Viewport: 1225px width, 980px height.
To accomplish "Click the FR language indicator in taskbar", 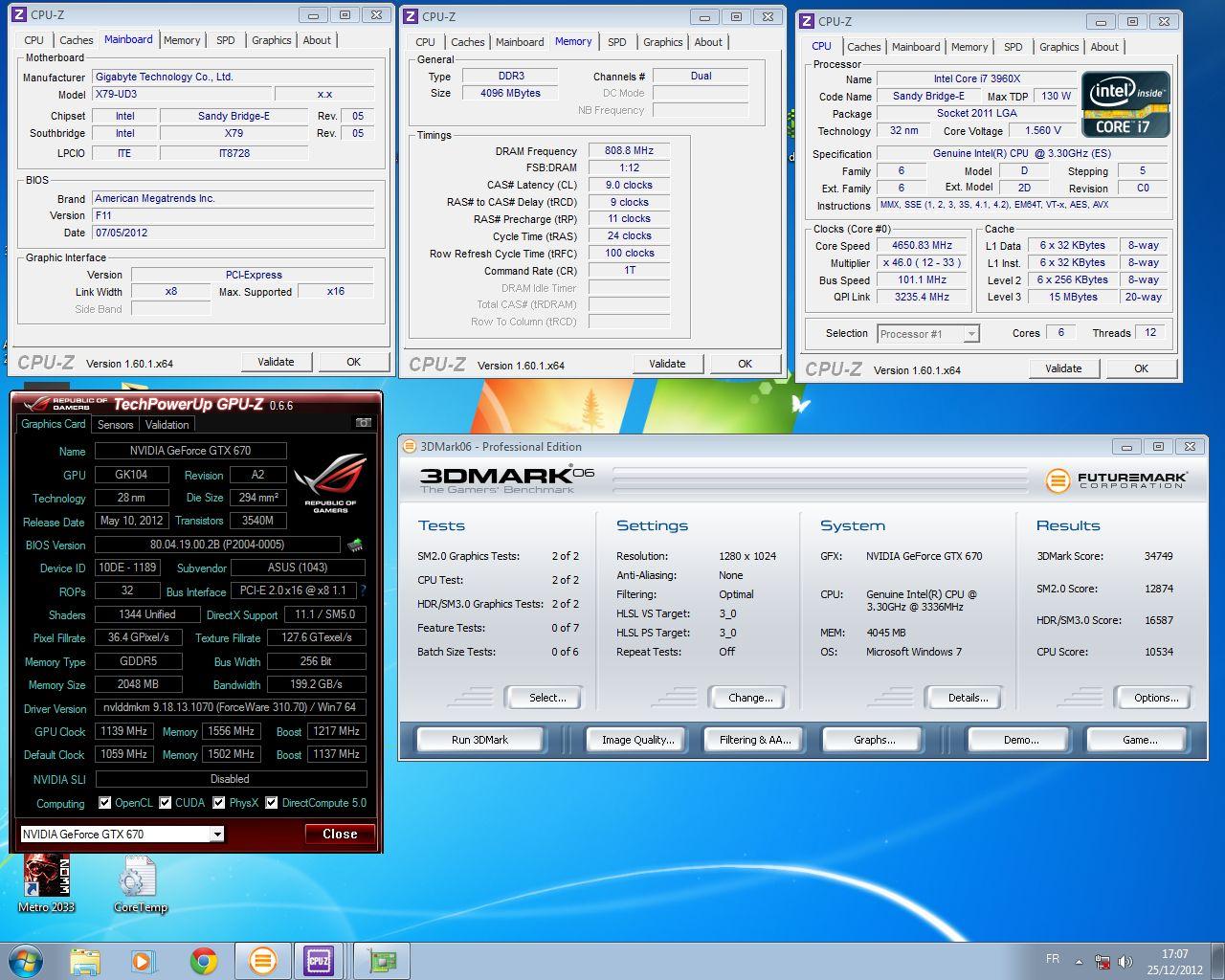I will point(1053,958).
